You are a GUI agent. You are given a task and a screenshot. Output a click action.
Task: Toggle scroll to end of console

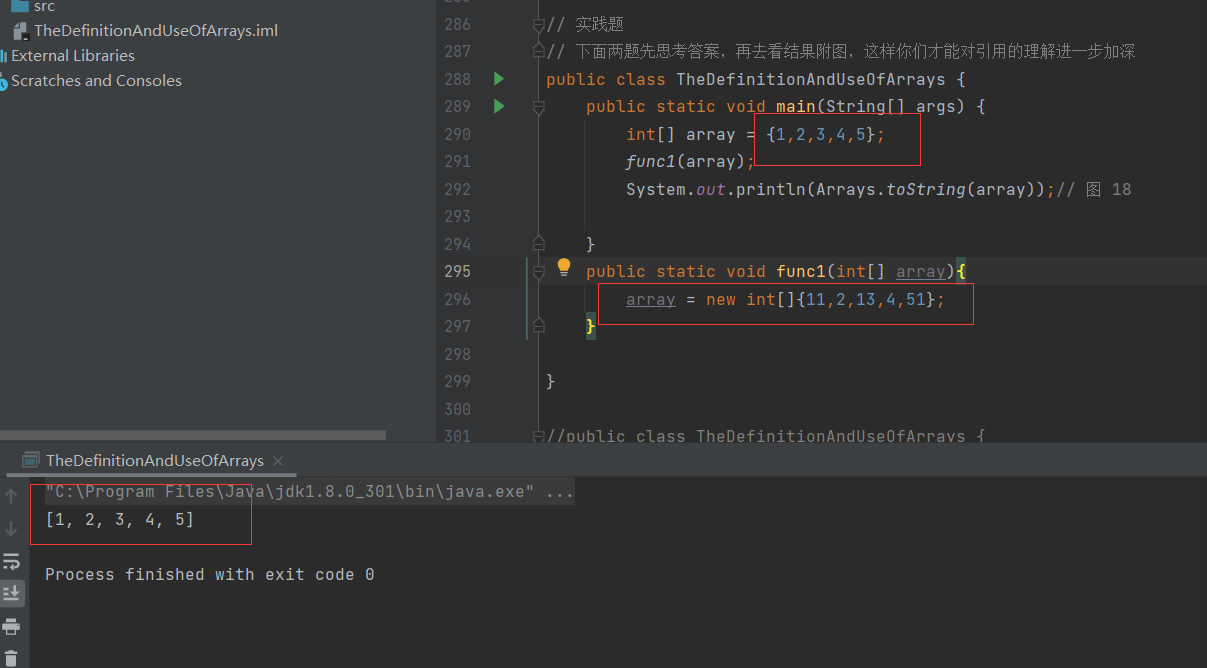(x=11, y=593)
